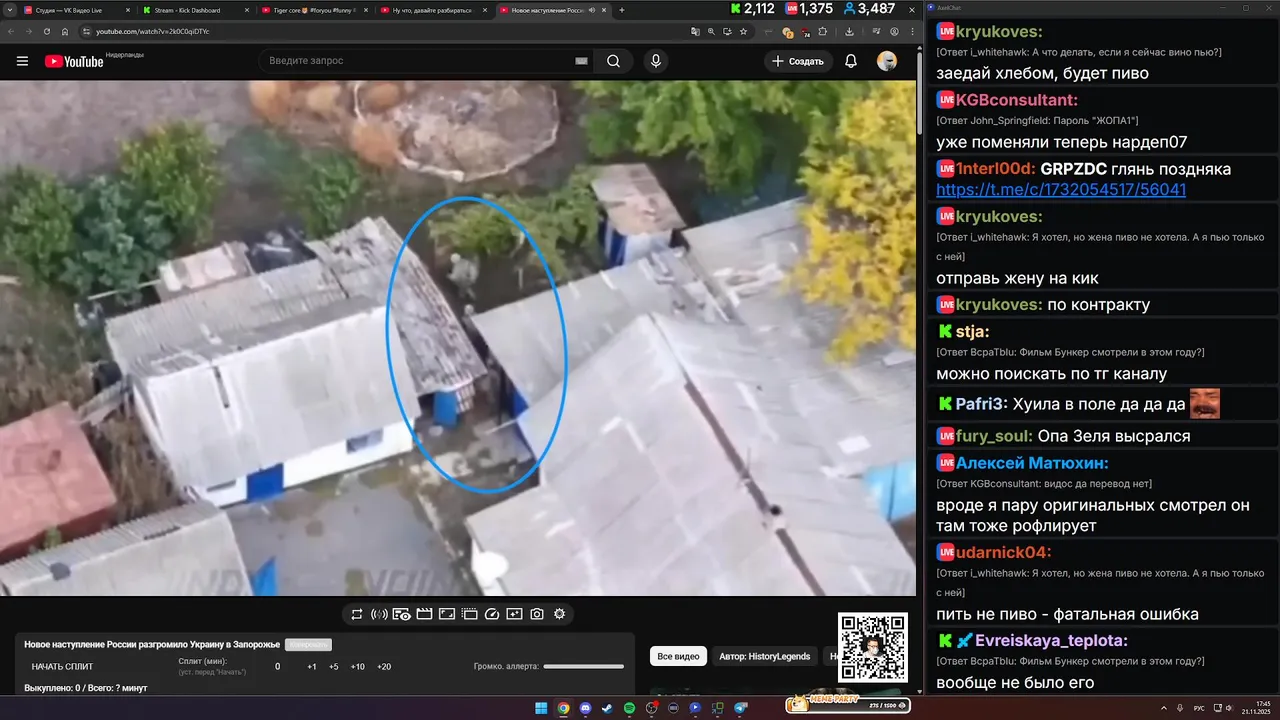Click the split minutes value 0 field
This screenshot has height=720, width=1280.
coord(278,667)
